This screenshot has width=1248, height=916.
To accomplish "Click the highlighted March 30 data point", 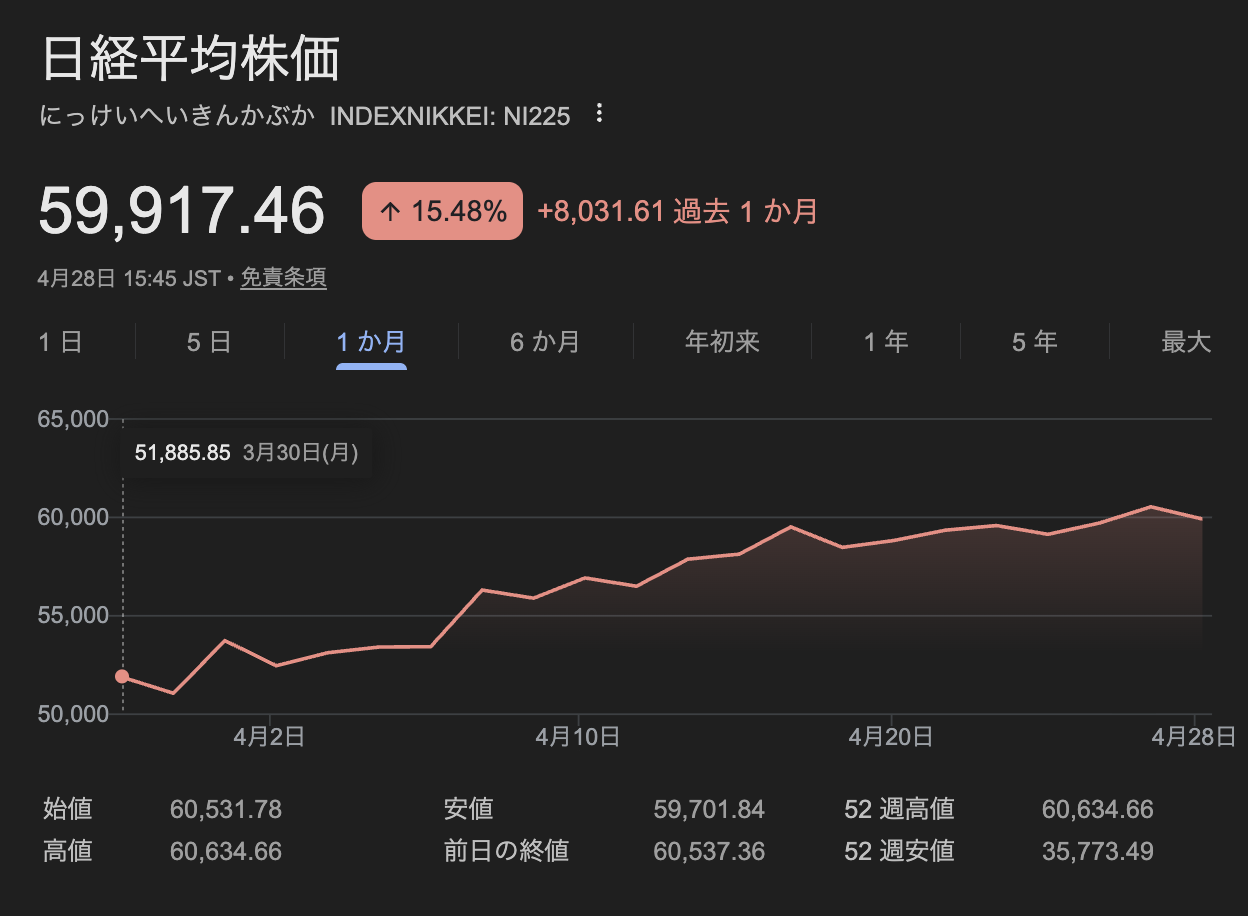I will point(122,676).
